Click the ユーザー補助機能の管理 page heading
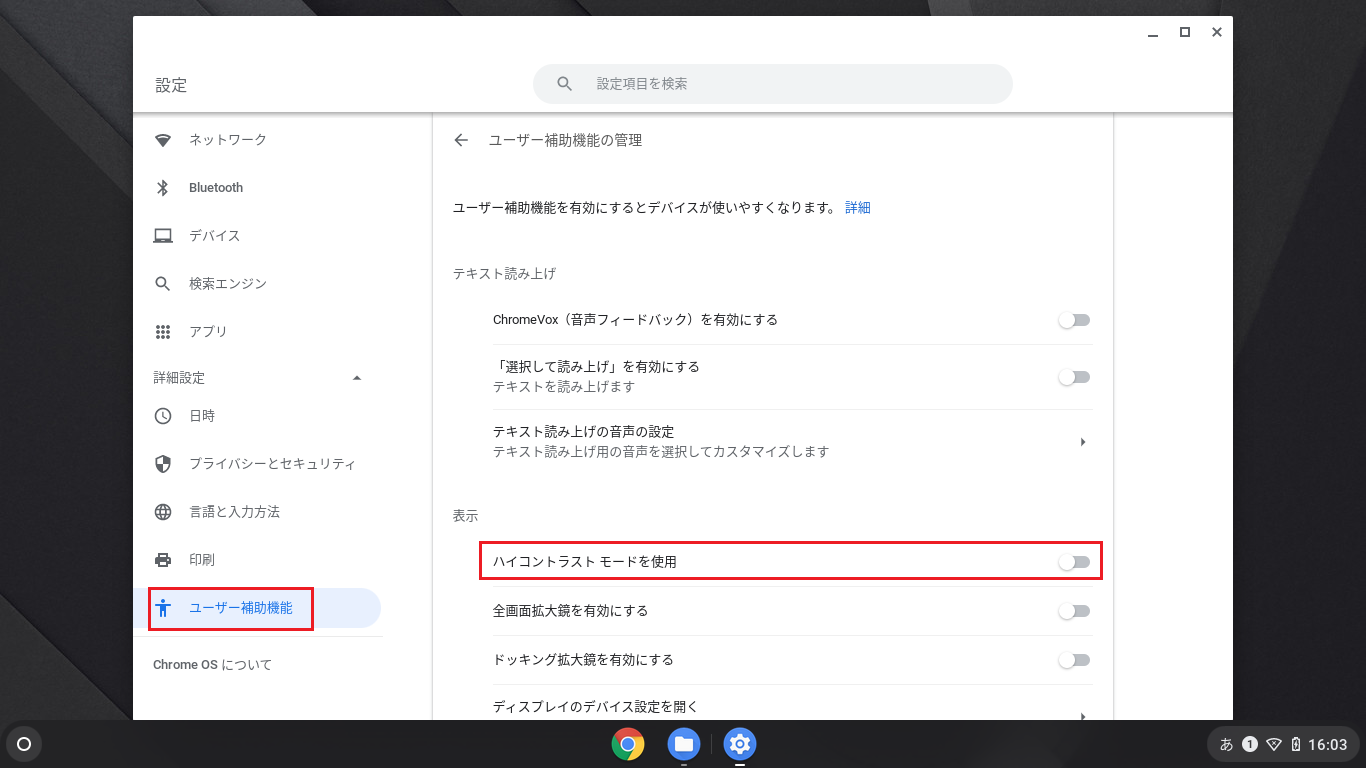This screenshot has height=768, width=1366. click(565, 140)
